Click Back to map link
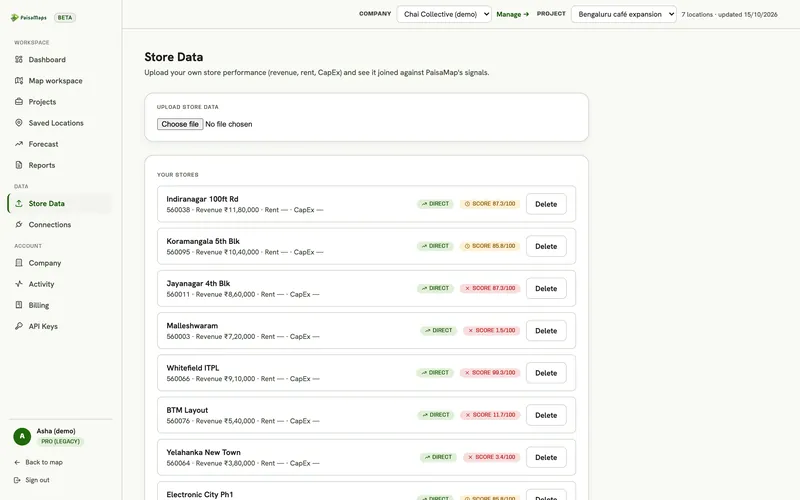The image size is (800, 500). 38,462
